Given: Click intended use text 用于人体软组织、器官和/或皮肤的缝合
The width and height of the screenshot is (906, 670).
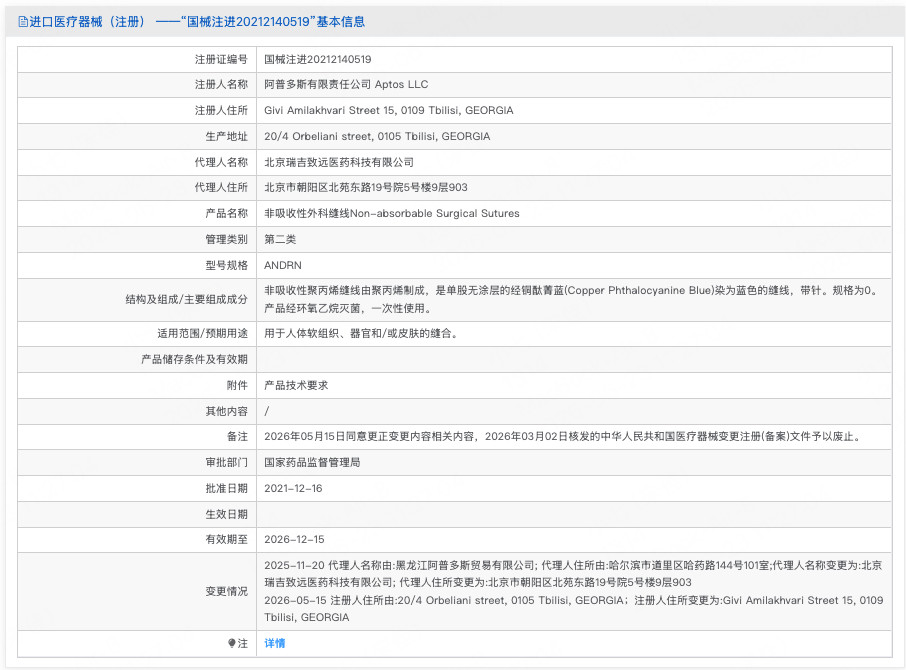Looking at the screenshot, I should click(361, 333).
